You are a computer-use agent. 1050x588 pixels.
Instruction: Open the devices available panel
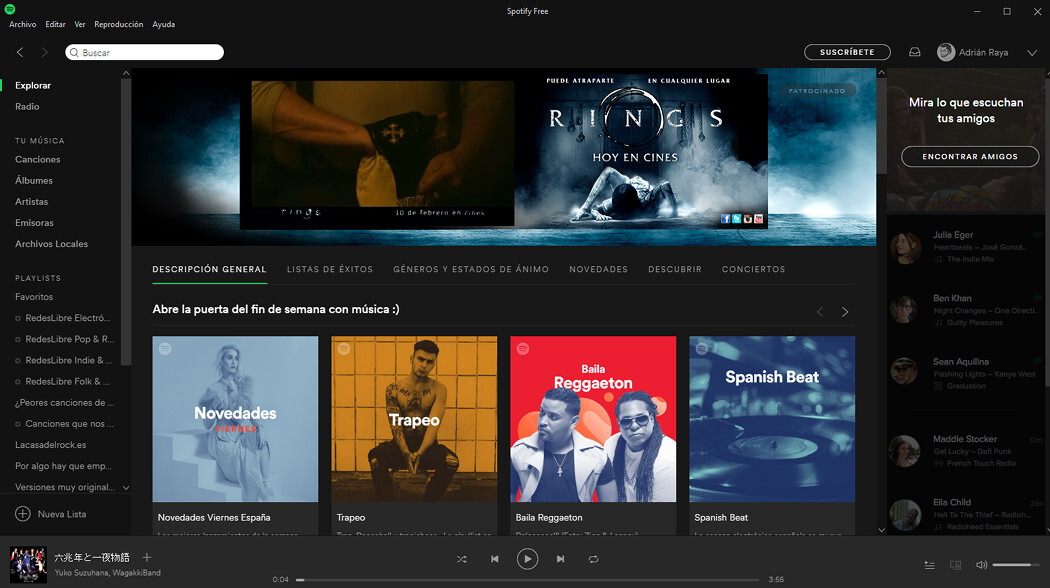(x=955, y=565)
